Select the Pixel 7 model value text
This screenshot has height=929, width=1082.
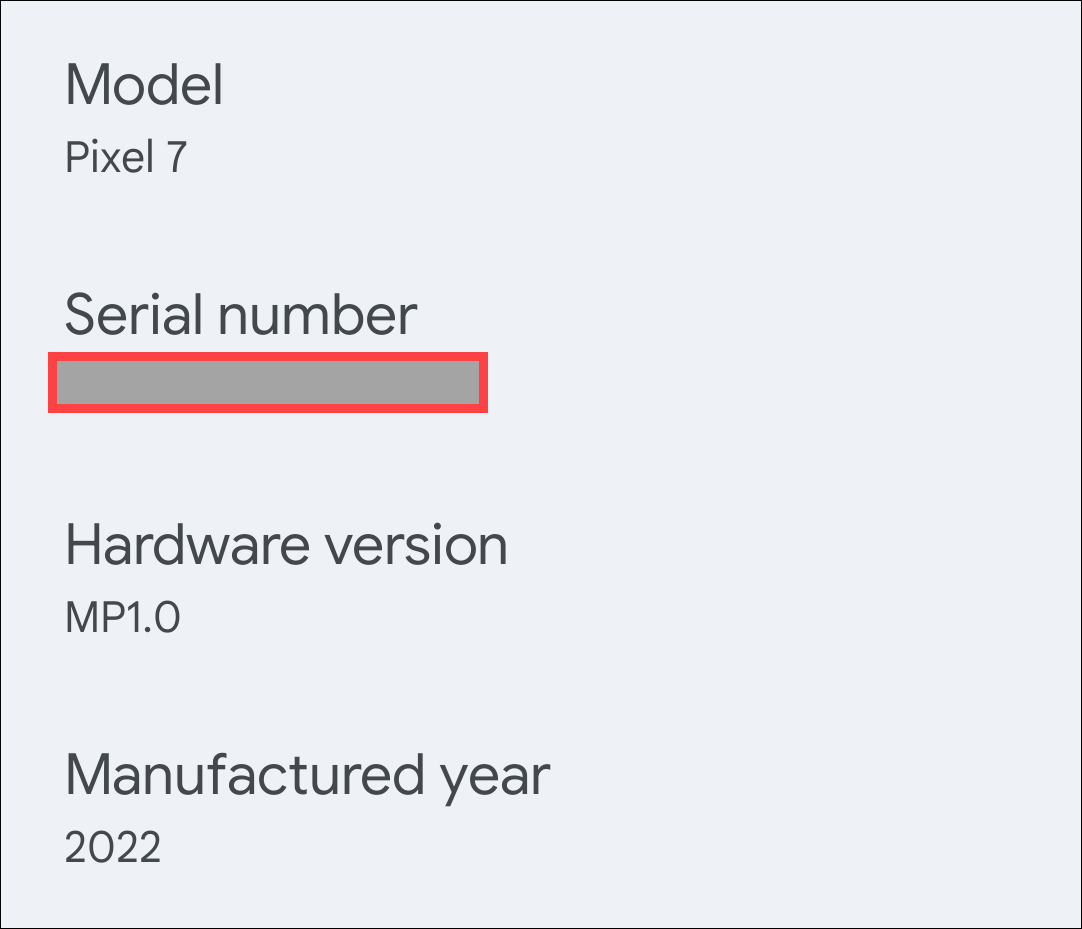pyautogui.click(x=124, y=157)
